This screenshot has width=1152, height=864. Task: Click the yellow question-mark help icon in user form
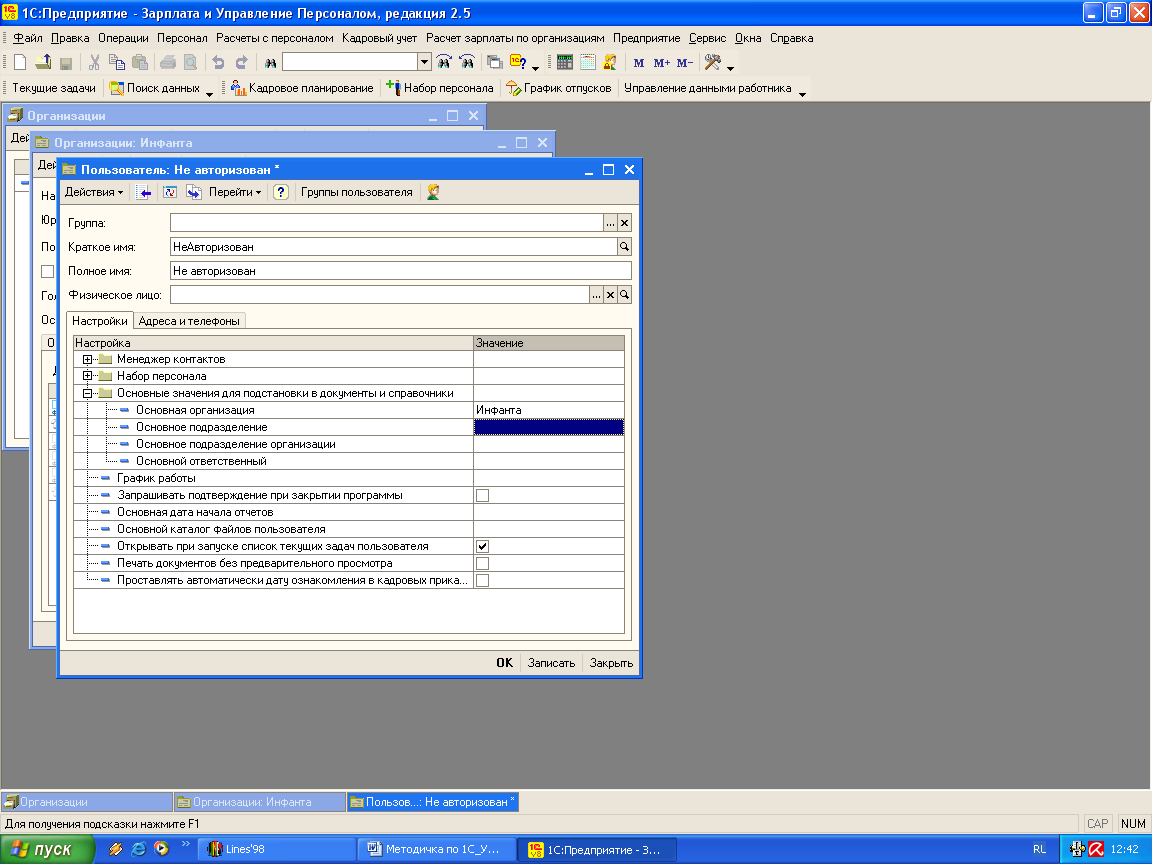click(x=281, y=192)
